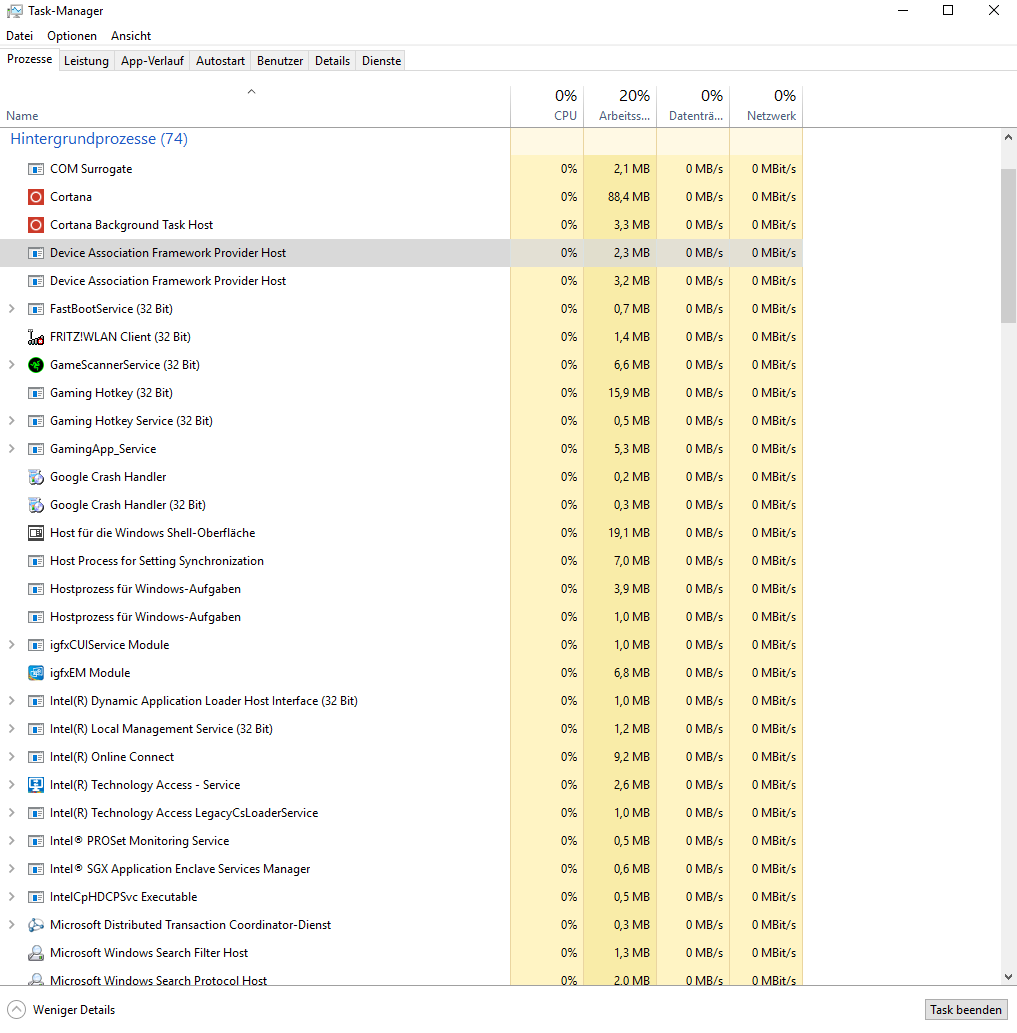The width and height of the screenshot is (1017, 1033).
Task: Sort by the Netzwerk column header
Action: (x=767, y=105)
